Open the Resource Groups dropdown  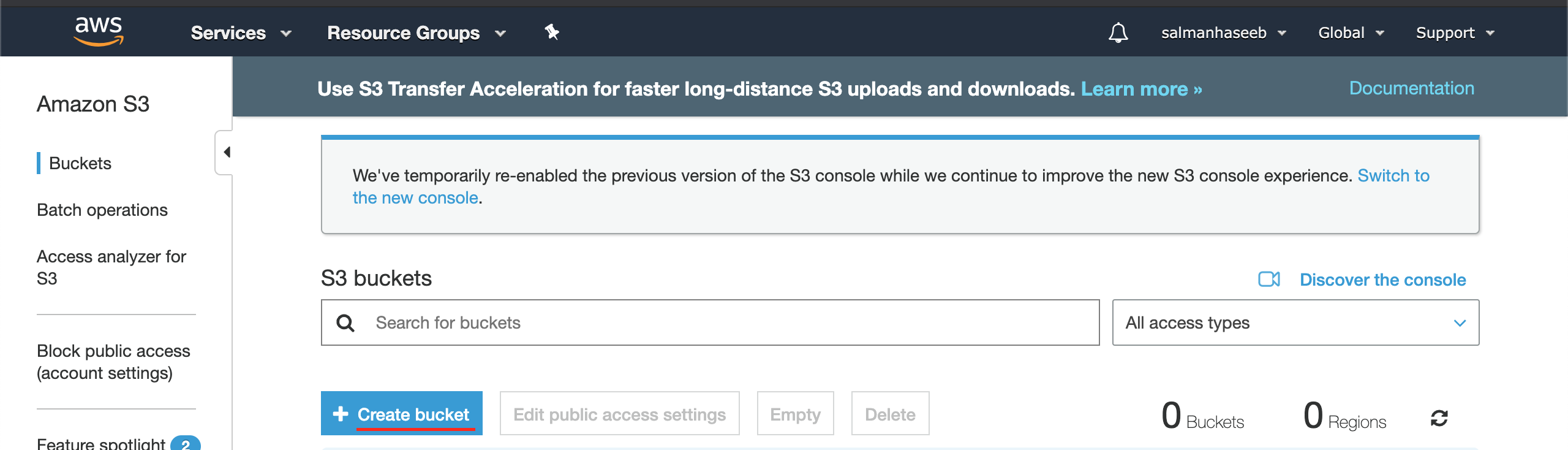pyautogui.click(x=416, y=32)
